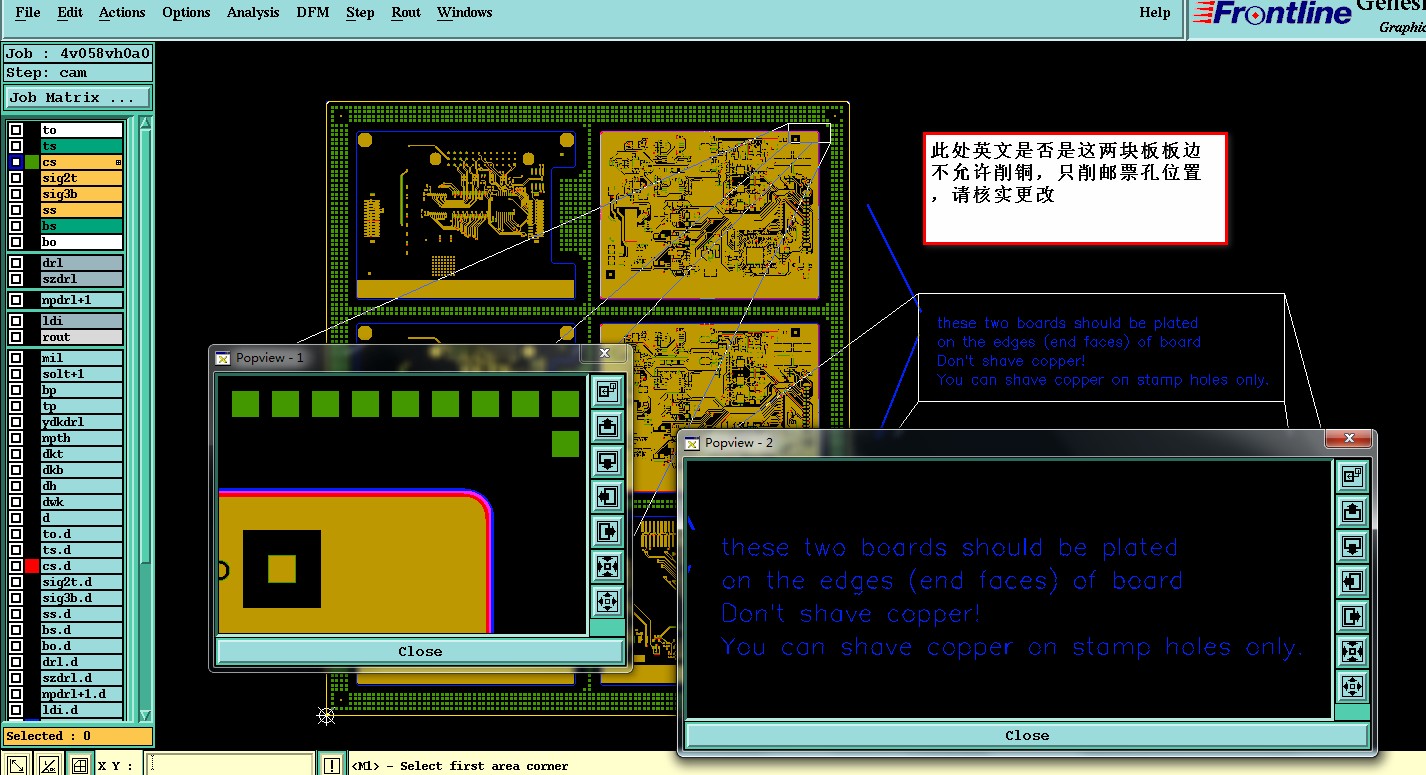
Task: Toggle the checkbox for layer cs.d
Action: pos(16,566)
